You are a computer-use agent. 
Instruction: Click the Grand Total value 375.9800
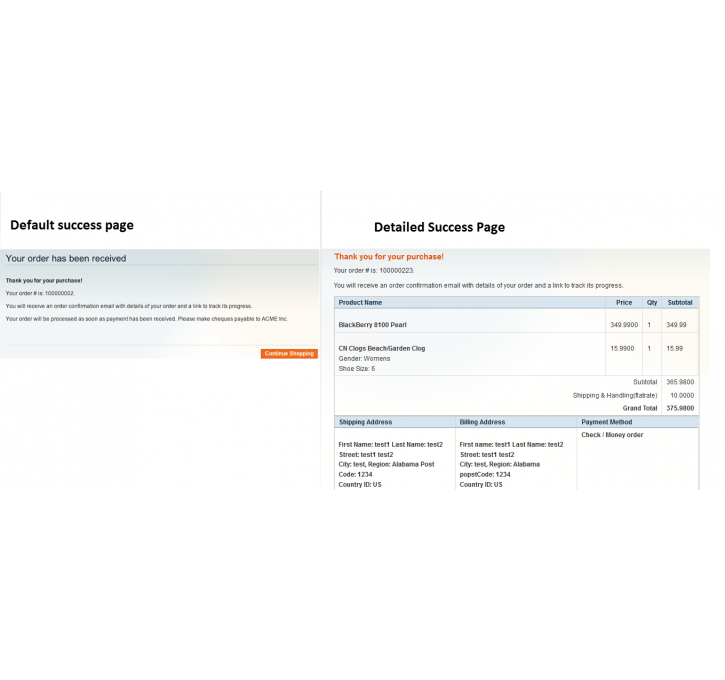680,408
